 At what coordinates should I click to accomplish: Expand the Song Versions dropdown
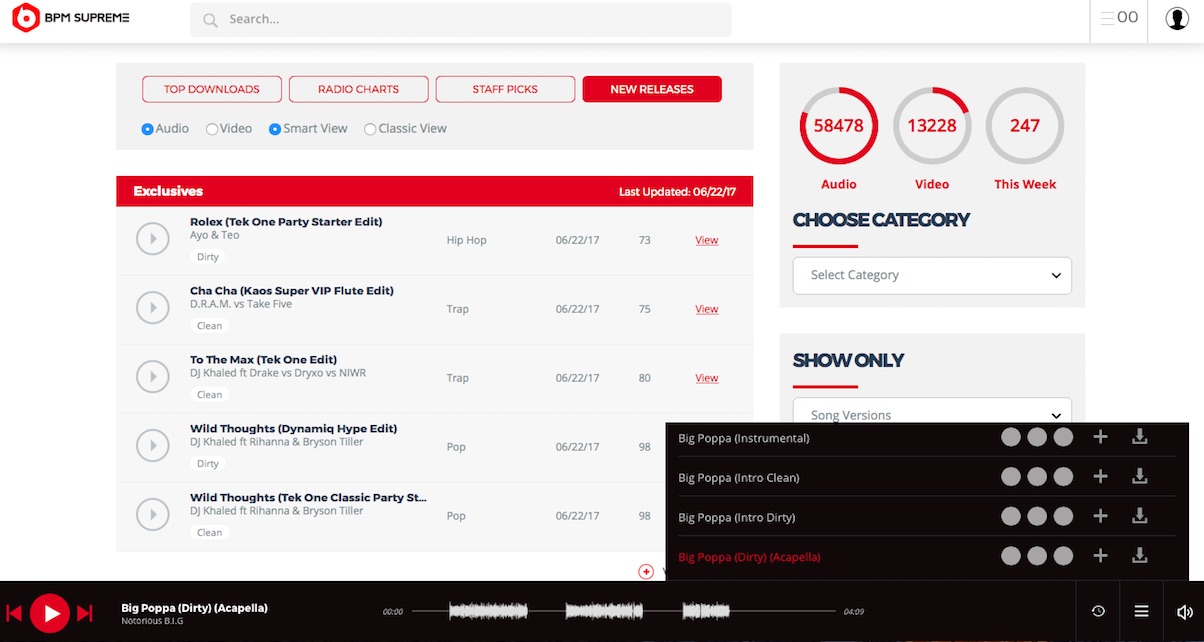[932, 410]
